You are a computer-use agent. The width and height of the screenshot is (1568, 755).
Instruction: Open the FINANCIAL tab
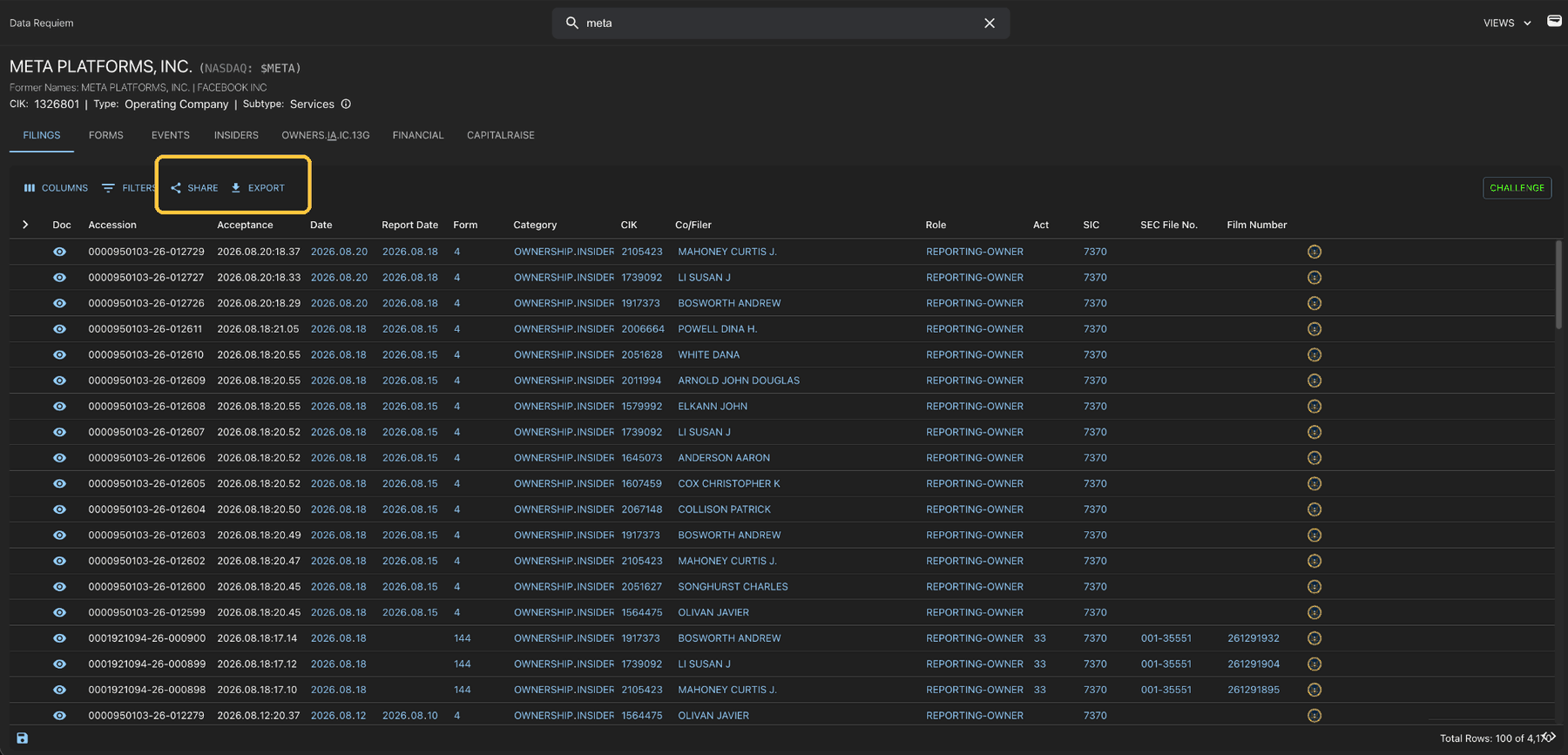point(418,135)
